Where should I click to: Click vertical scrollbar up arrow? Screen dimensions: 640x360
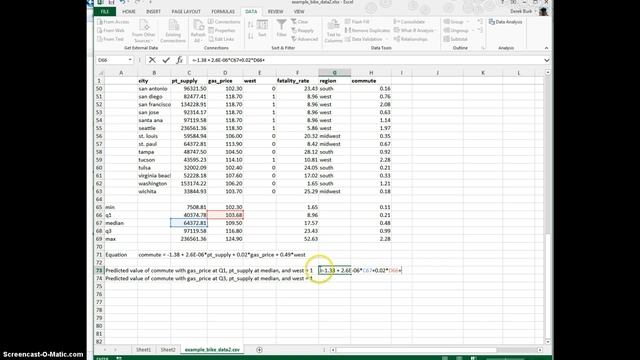point(548,73)
